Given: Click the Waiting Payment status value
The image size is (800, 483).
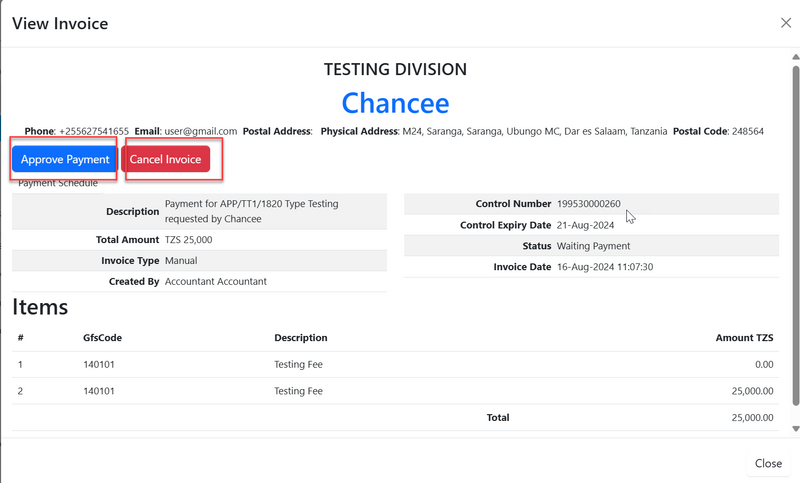Looking at the screenshot, I should pyautogui.click(x=593, y=246).
